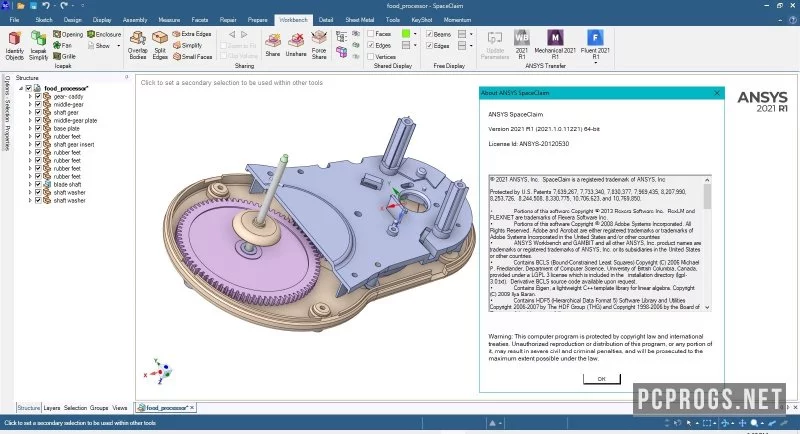This screenshot has width=800, height=434.
Task: Run the Overlap Bodies check
Action: coord(137,45)
